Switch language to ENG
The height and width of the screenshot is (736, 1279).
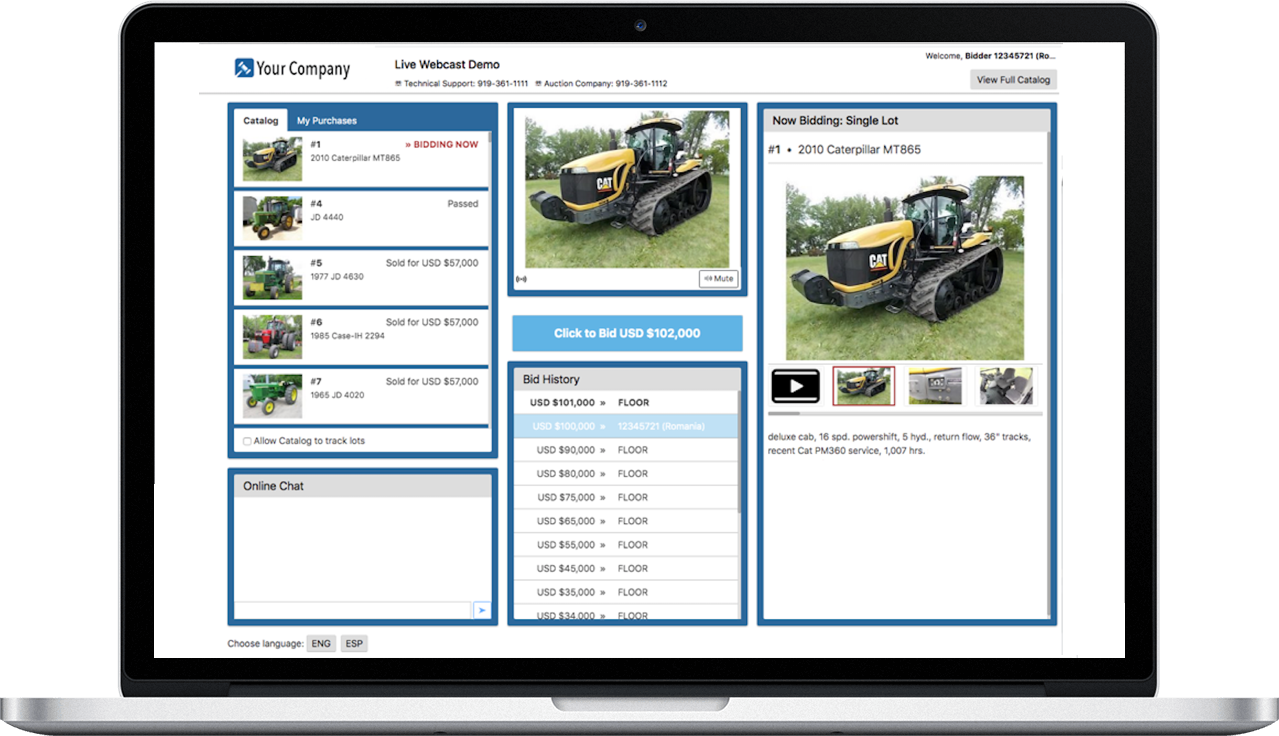pyautogui.click(x=321, y=644)
